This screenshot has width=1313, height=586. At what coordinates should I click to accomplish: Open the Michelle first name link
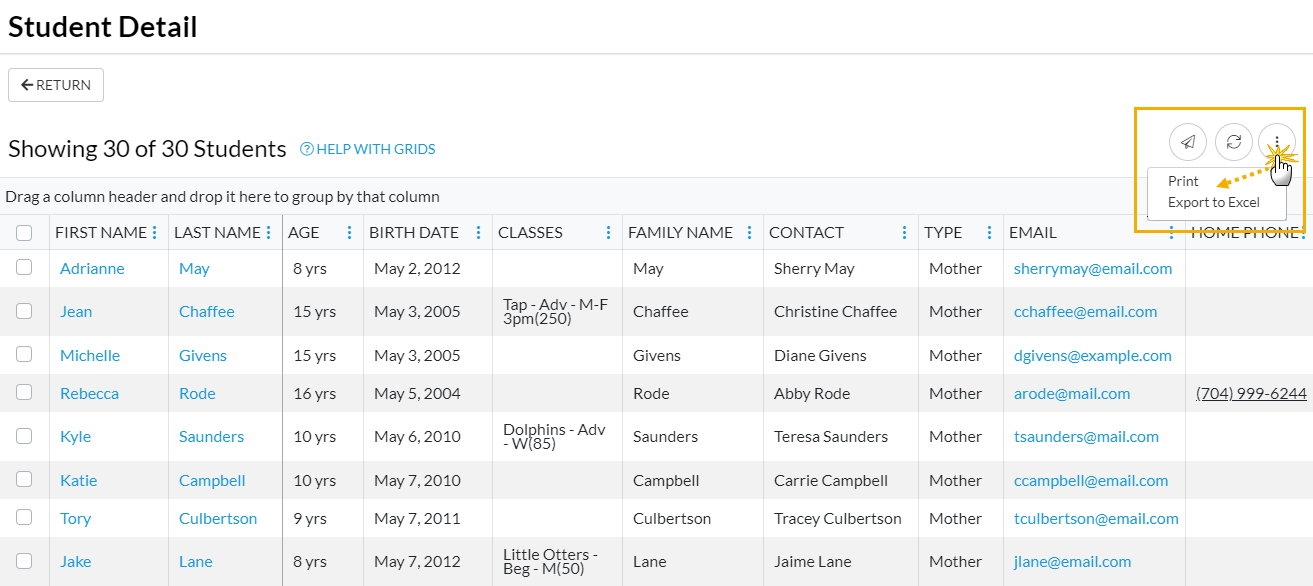pos(90,355)
